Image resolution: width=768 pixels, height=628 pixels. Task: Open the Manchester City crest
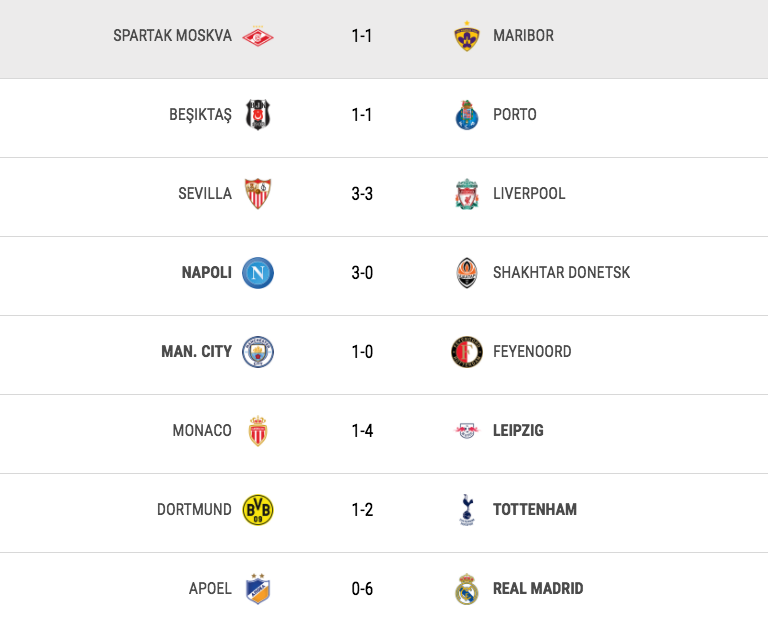tap(258, 352)
